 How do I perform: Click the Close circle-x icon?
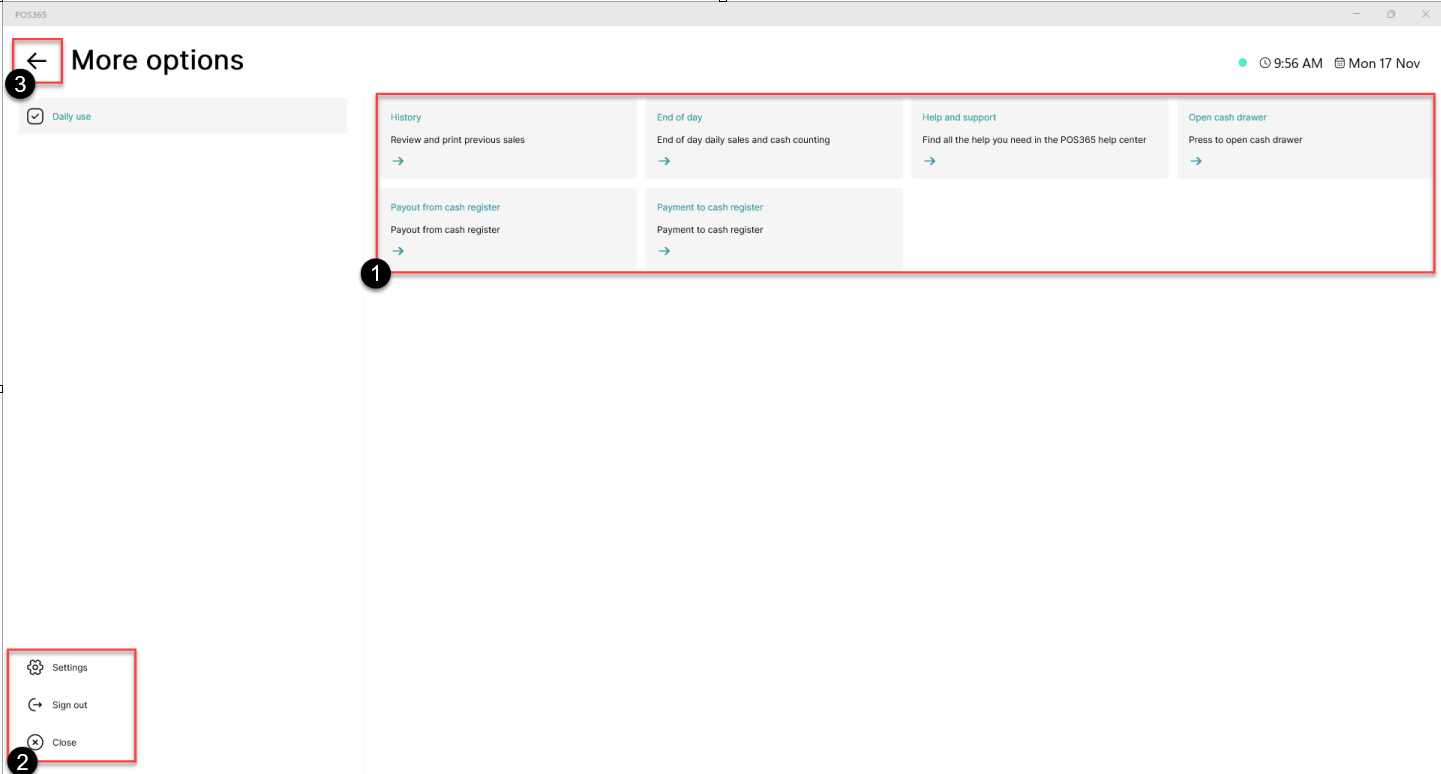[x=35, y=742]
